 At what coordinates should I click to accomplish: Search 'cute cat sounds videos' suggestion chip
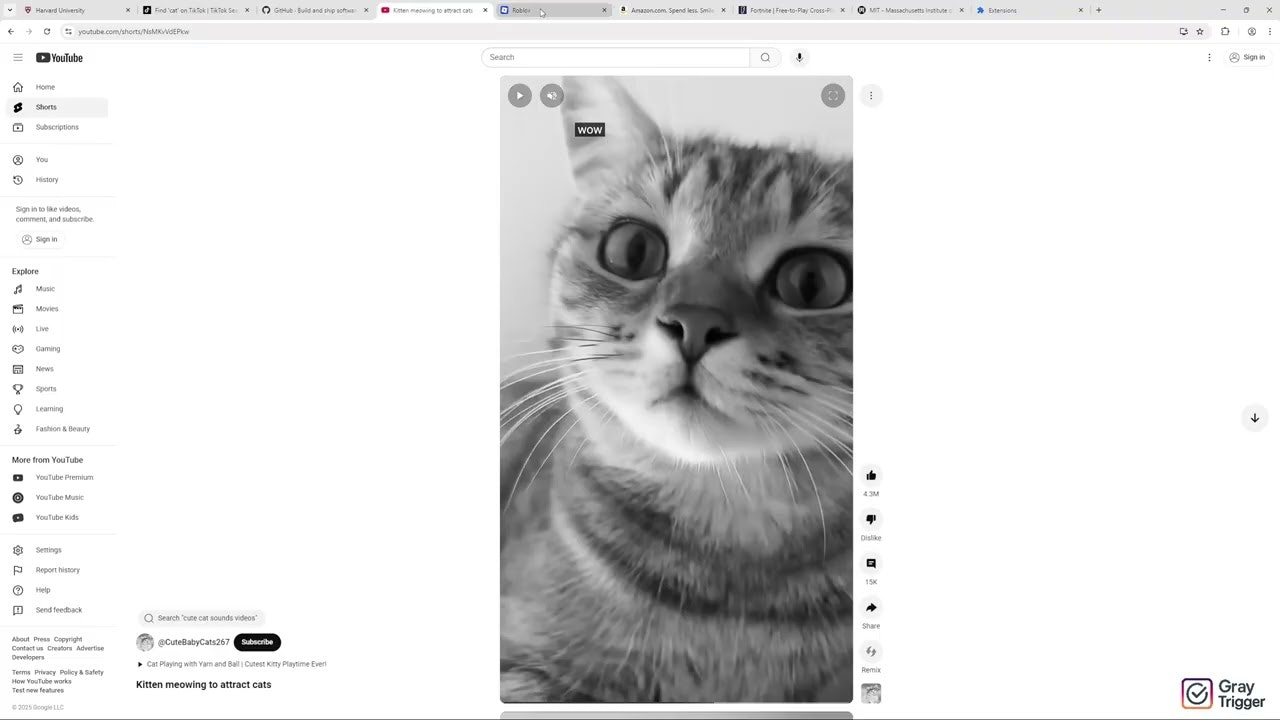(205, 618)
